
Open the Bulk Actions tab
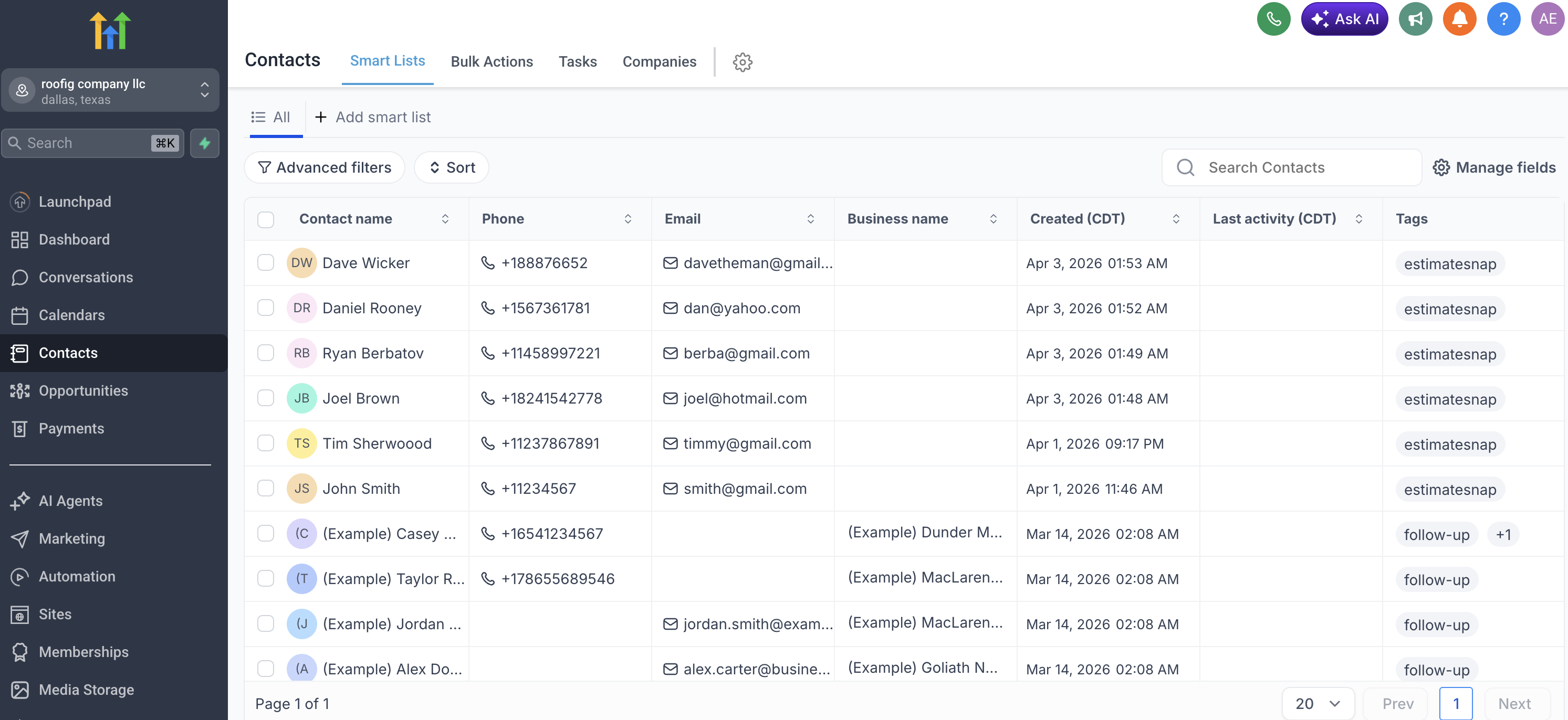[x=492, y=61]
